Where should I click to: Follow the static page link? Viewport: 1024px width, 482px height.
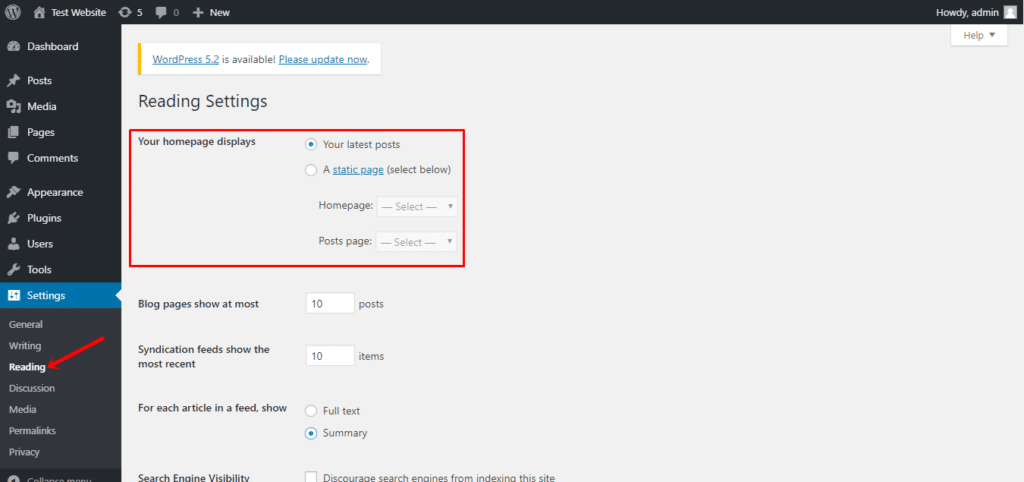click(359, 170)
